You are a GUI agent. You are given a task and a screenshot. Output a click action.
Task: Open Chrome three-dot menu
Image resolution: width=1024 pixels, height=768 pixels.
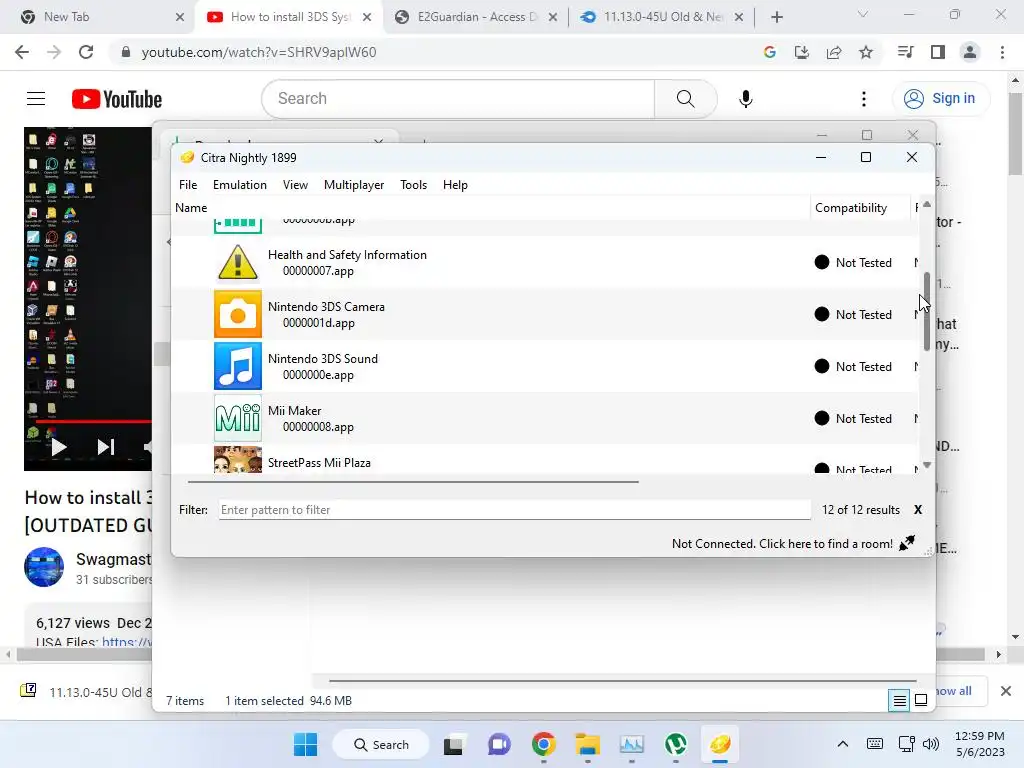[1002, 52]
